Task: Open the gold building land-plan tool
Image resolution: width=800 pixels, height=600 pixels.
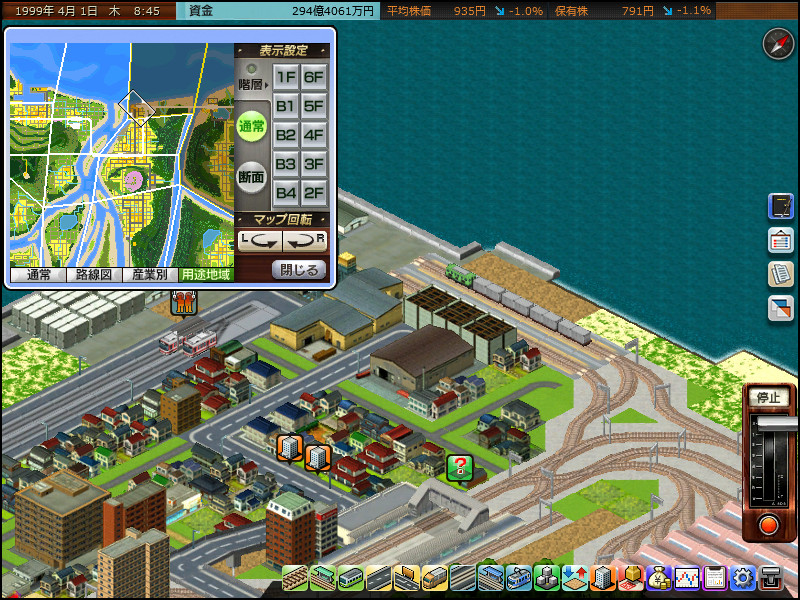Action: click(631, 578)
